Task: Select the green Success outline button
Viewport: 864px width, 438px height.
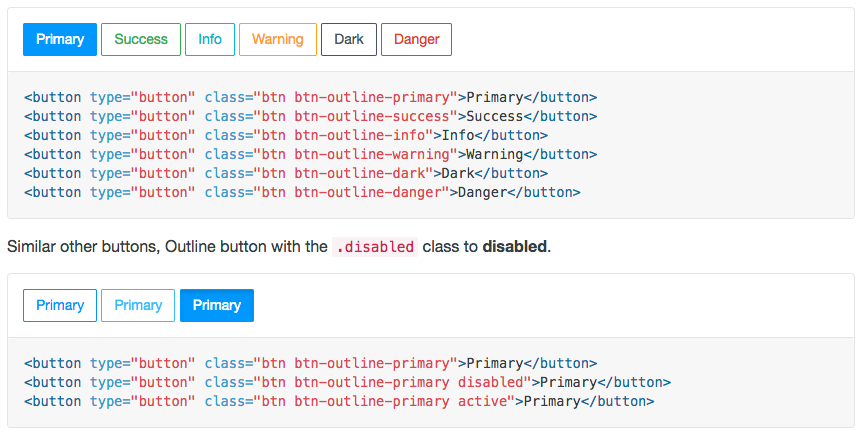Action: (x=141, y=39)
